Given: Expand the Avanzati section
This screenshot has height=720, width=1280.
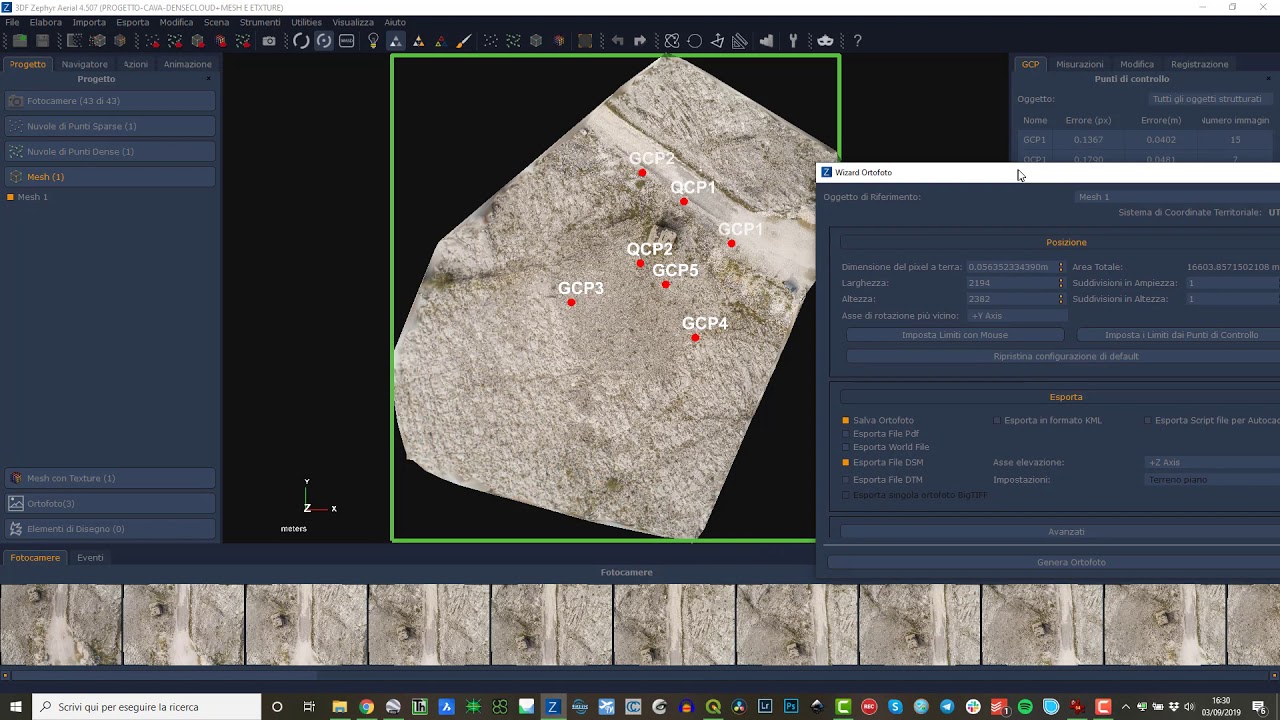Looking at the screenshot, I should tap(1066, 532).
